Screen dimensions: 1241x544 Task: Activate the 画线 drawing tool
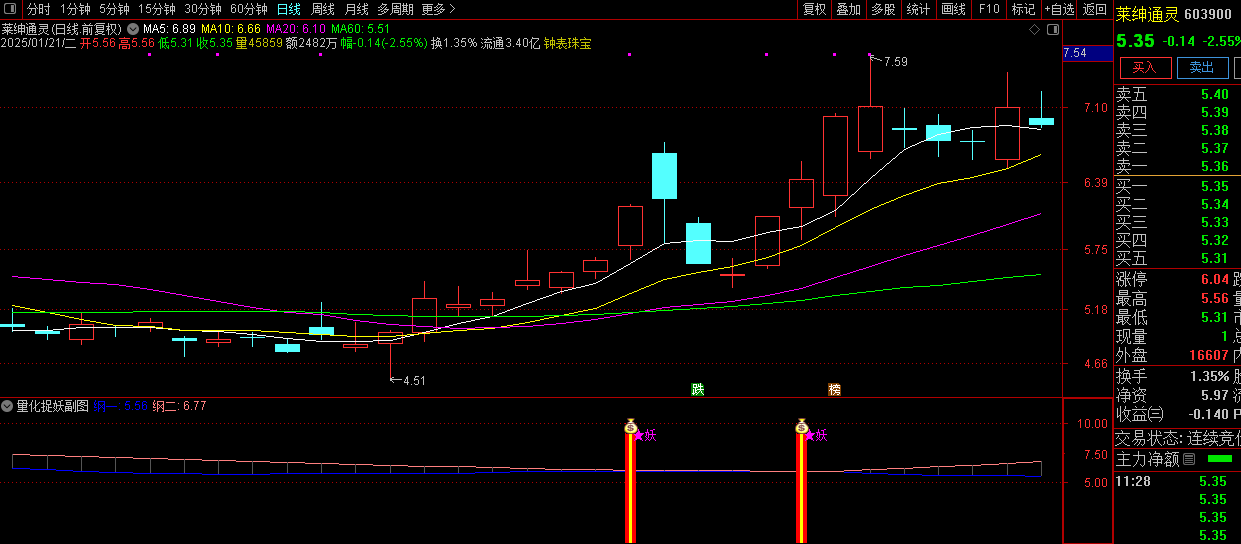953,9
